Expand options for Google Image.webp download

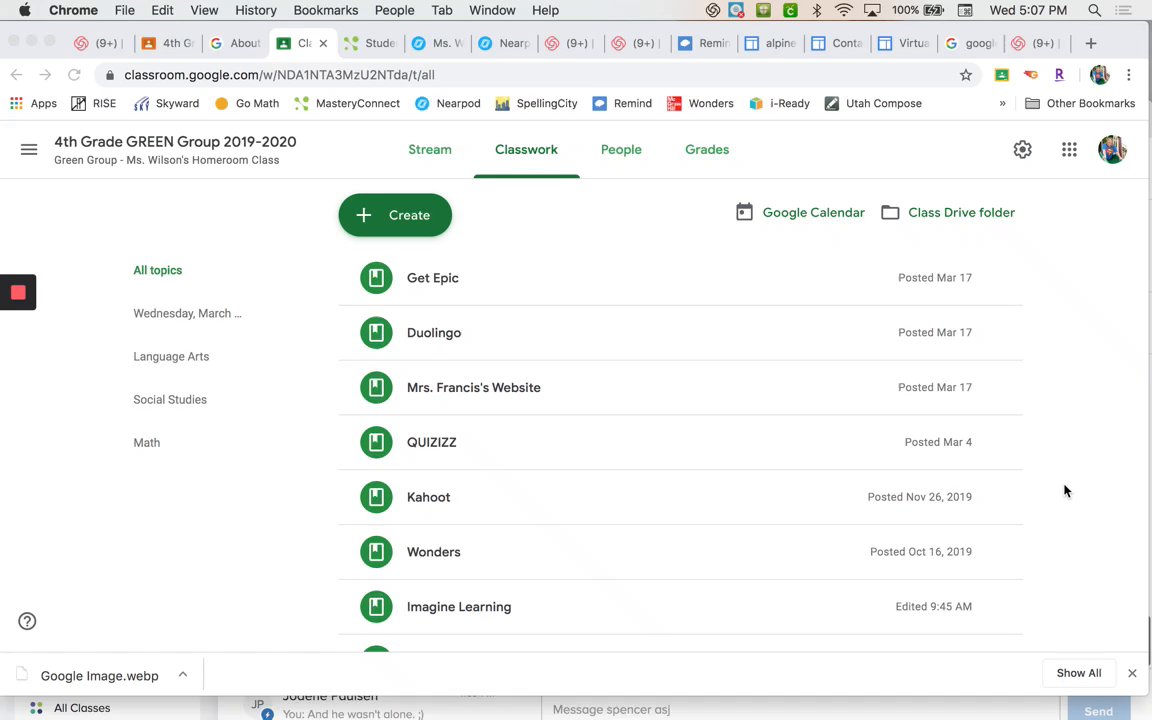click(x=183, y=674)
